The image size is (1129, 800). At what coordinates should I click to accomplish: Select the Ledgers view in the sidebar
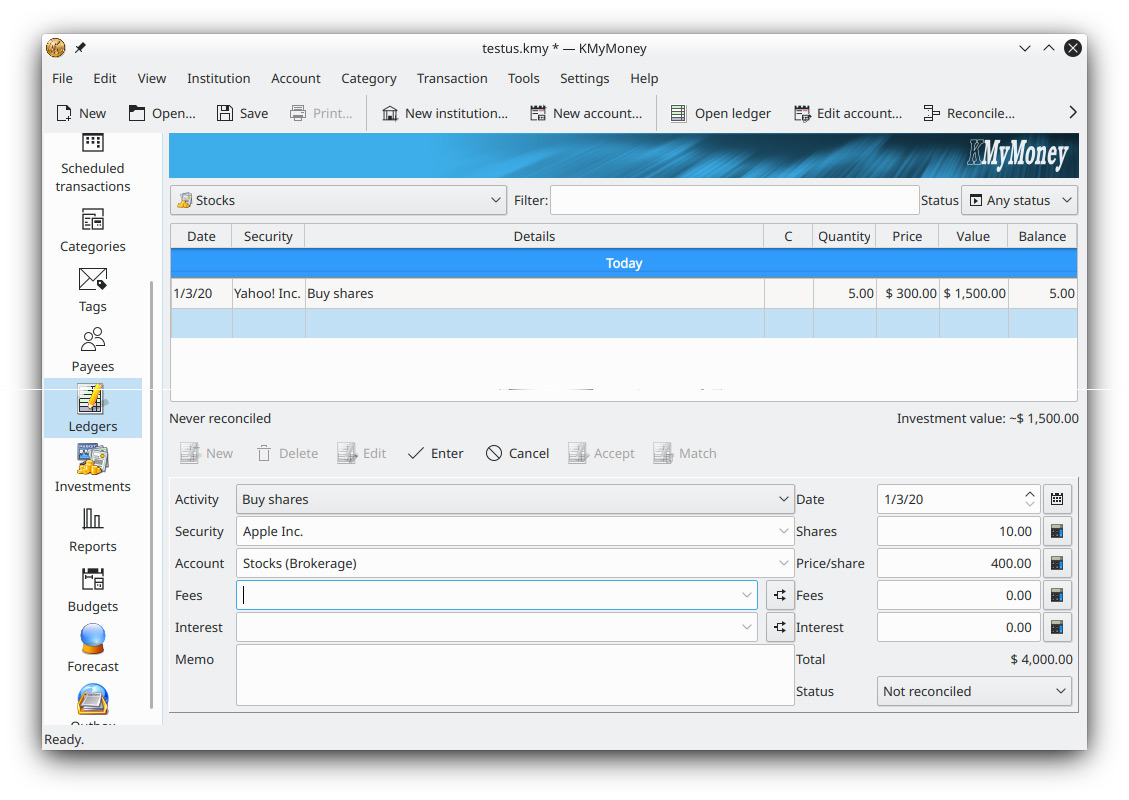(93, 408)
